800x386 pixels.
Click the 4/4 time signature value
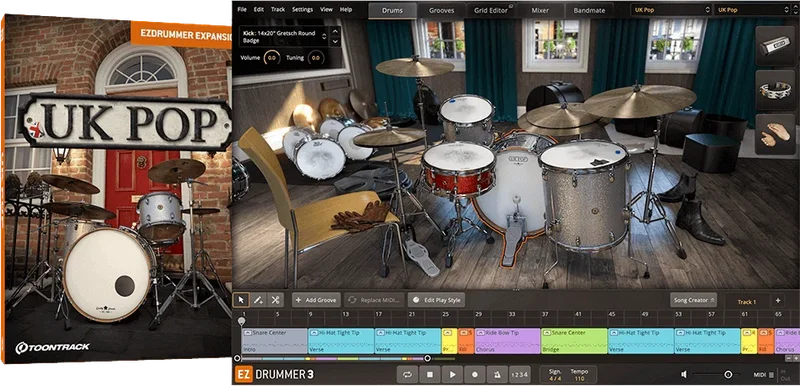click(x=554, y=379)
